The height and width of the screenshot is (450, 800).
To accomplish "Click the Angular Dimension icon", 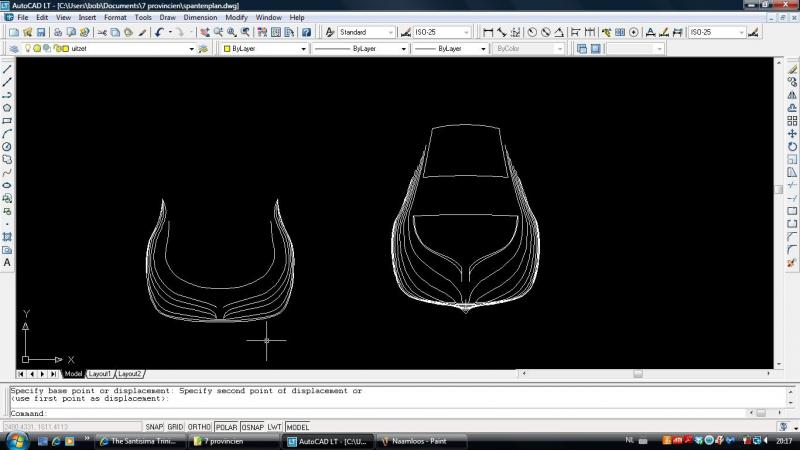I will pos(559,32).
